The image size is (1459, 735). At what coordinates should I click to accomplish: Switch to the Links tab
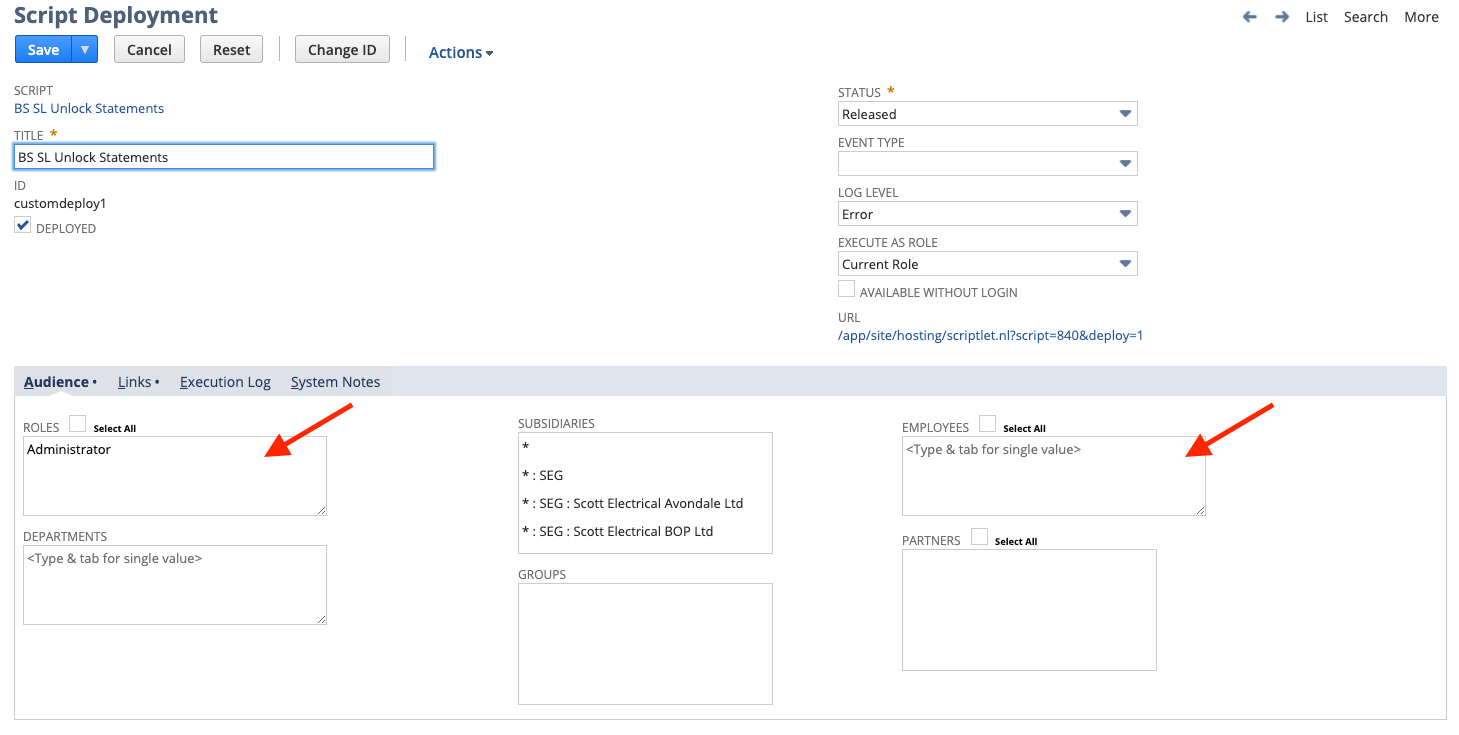(135, 382)
